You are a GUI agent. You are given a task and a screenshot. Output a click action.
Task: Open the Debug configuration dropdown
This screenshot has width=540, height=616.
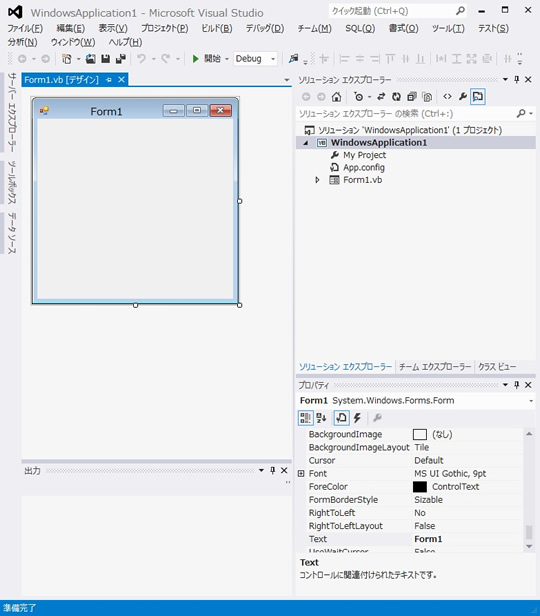click(x=273, y=59)
